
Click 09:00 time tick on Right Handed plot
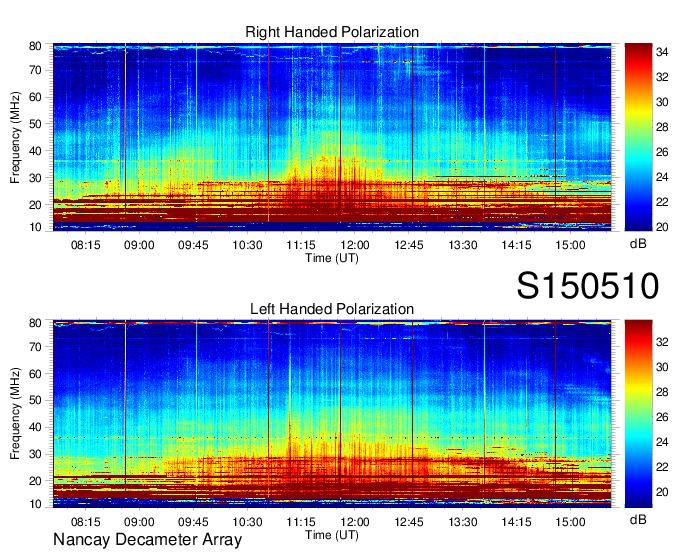click(x=139, y=245)
